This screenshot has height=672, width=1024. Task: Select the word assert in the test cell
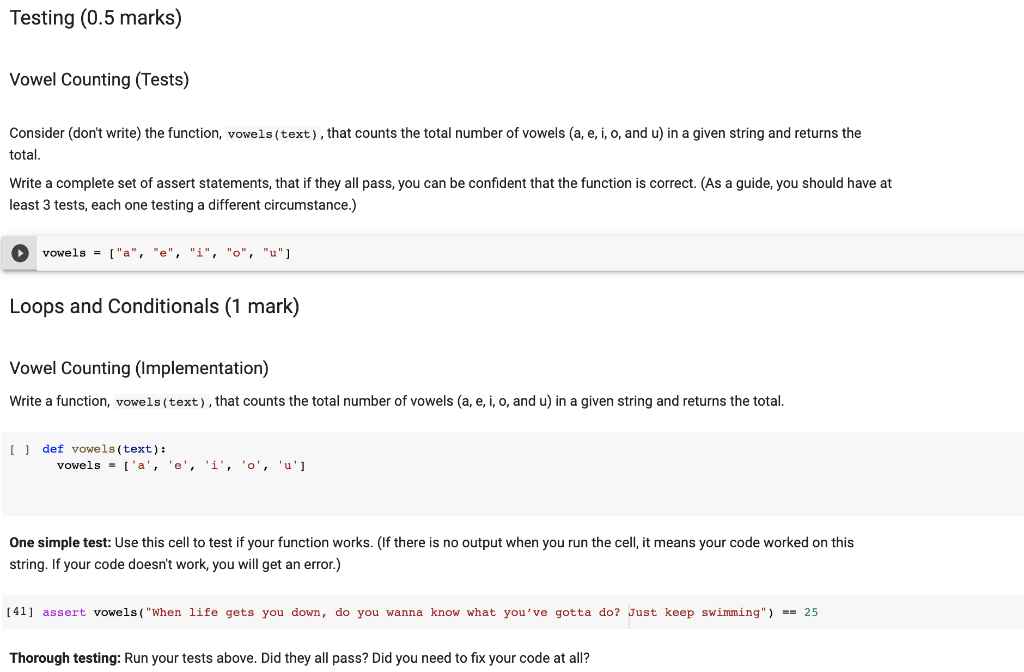click(x=64, y=611)
